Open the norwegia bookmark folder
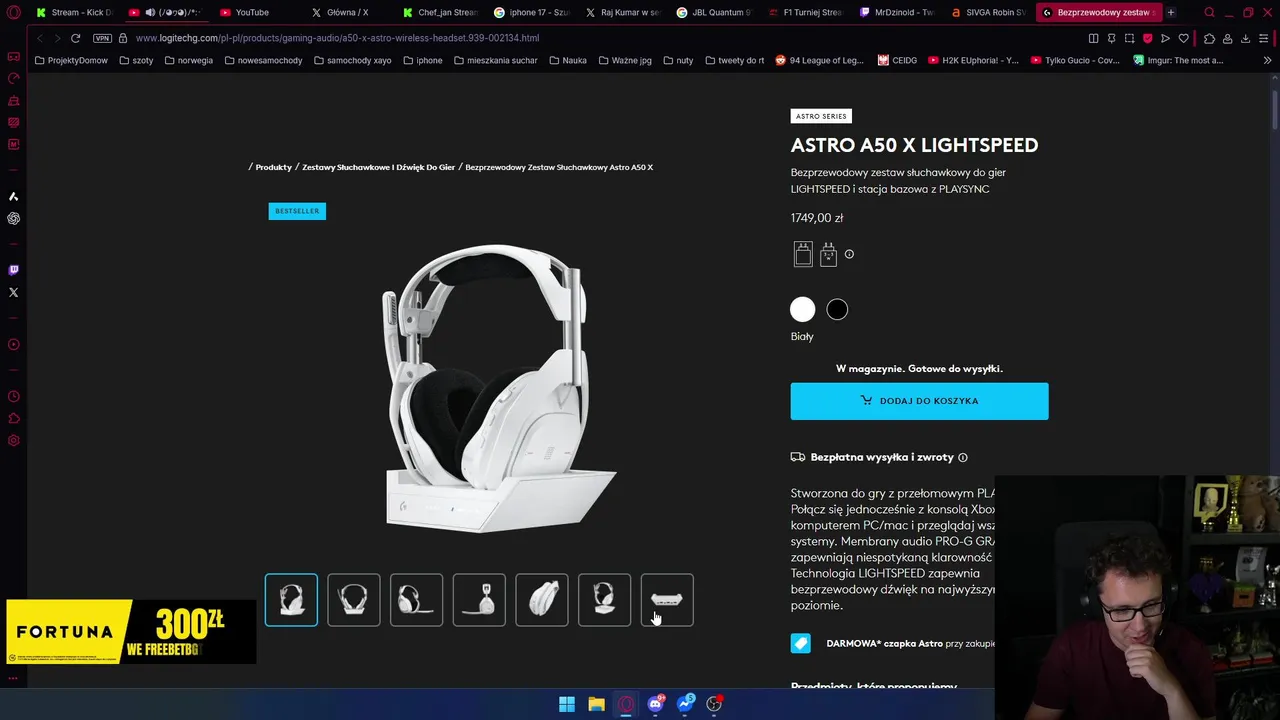1280x720 pixels. click(x=188, y=60)
